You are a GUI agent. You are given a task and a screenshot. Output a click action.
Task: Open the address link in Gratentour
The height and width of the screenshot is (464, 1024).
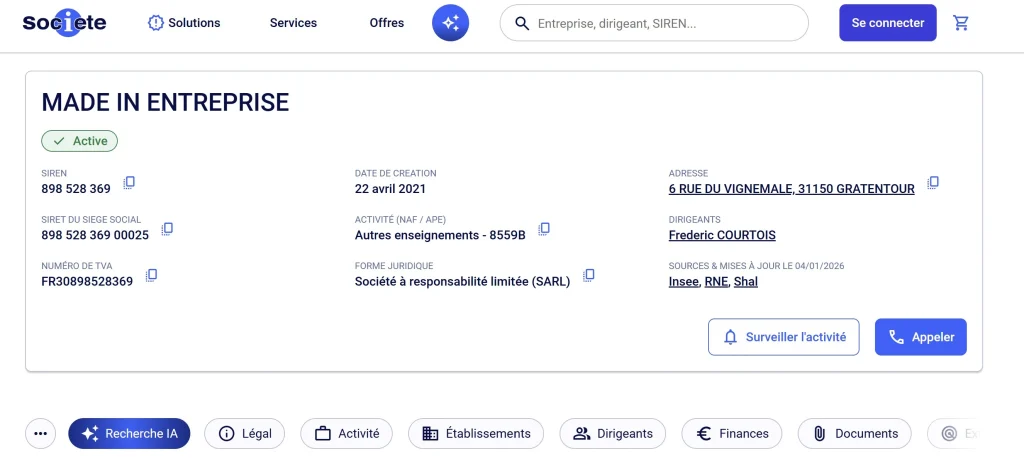792,189
